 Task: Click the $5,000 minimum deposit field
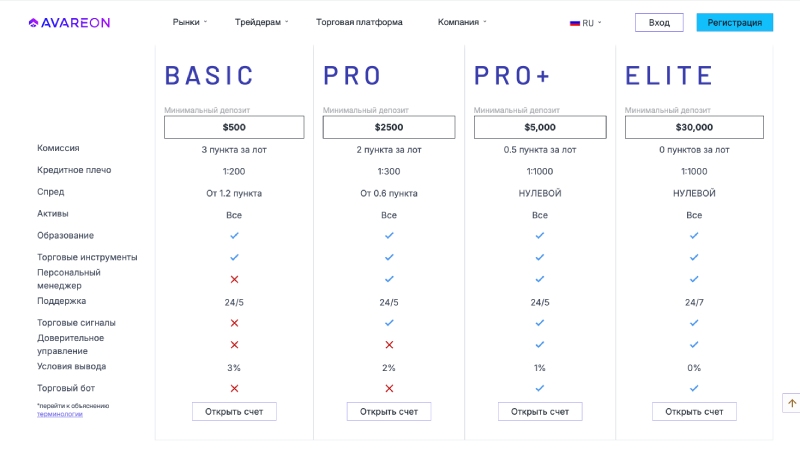click(540, 127)
